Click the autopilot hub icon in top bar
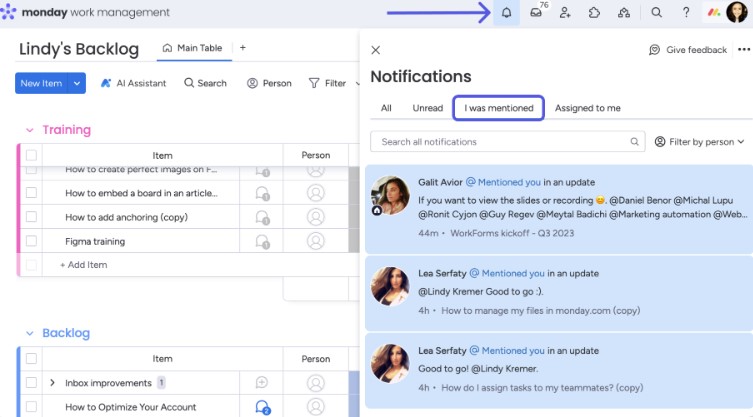 pyautogui.click(x=624, y=12)
